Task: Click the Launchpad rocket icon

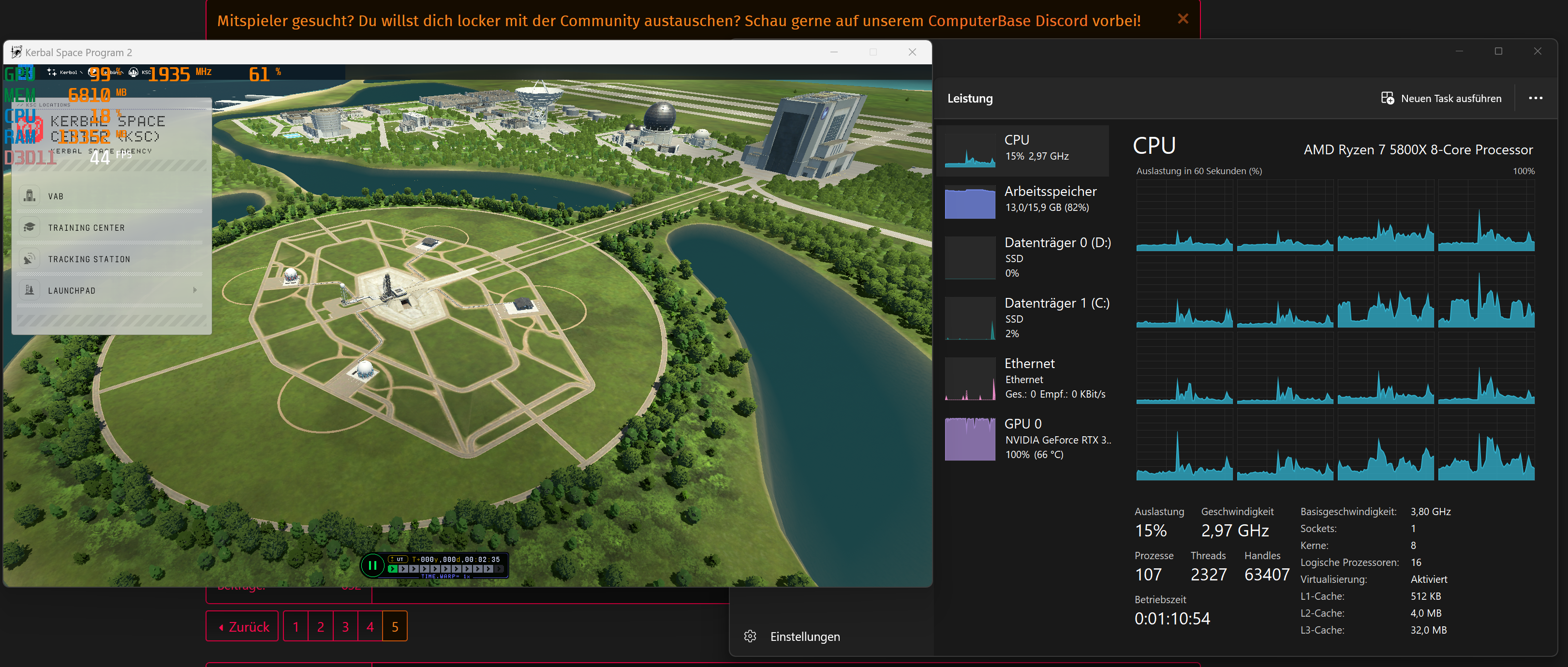Action: tap(29, 290)
